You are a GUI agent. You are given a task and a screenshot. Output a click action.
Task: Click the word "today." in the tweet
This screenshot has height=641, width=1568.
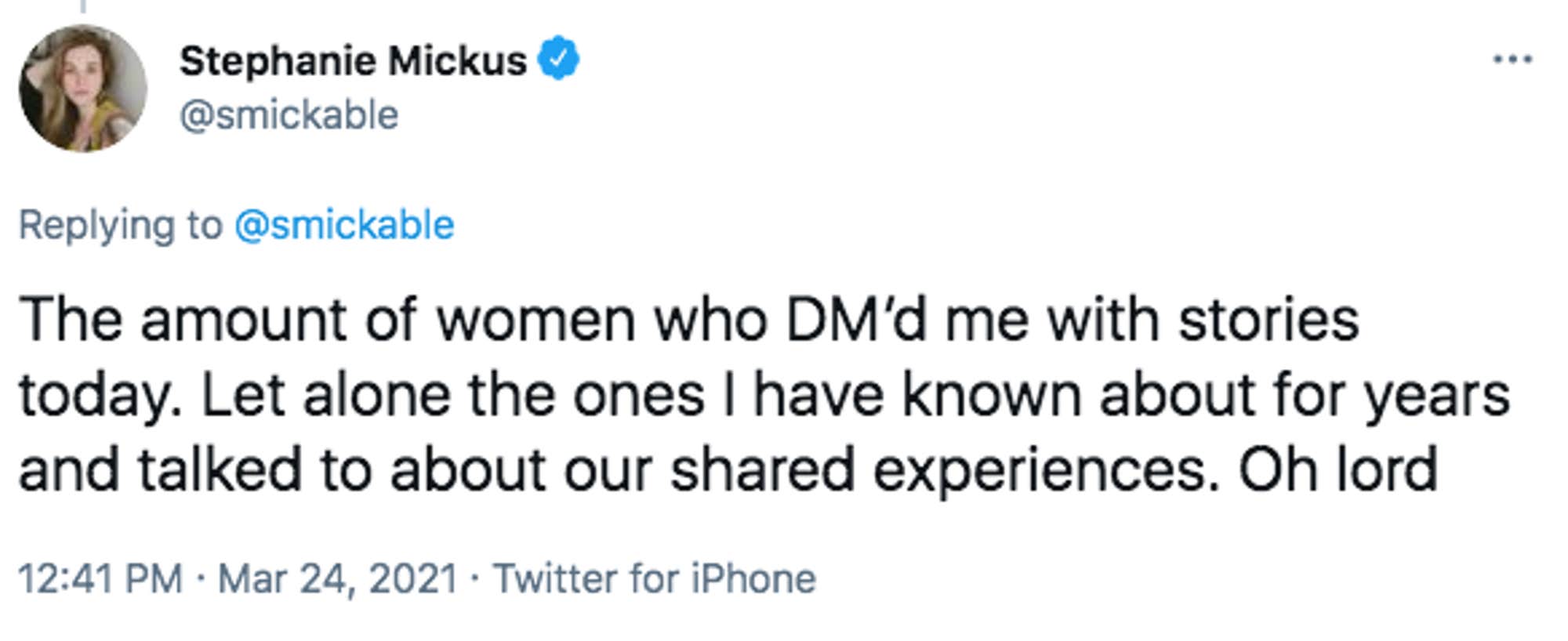click(x=100, y=397)
